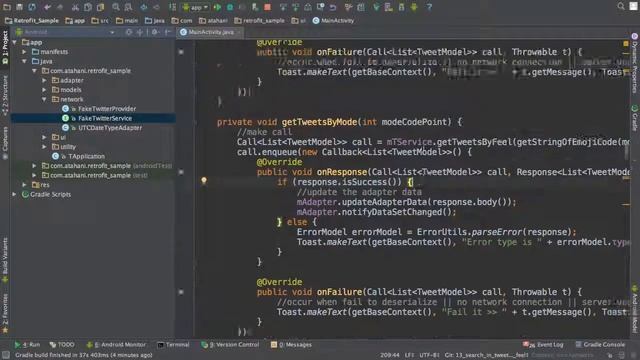Click the Scroll from Source icon
The width and height of the screenshot is (640, 360).
pyautogui.click(x=129, y=32)
